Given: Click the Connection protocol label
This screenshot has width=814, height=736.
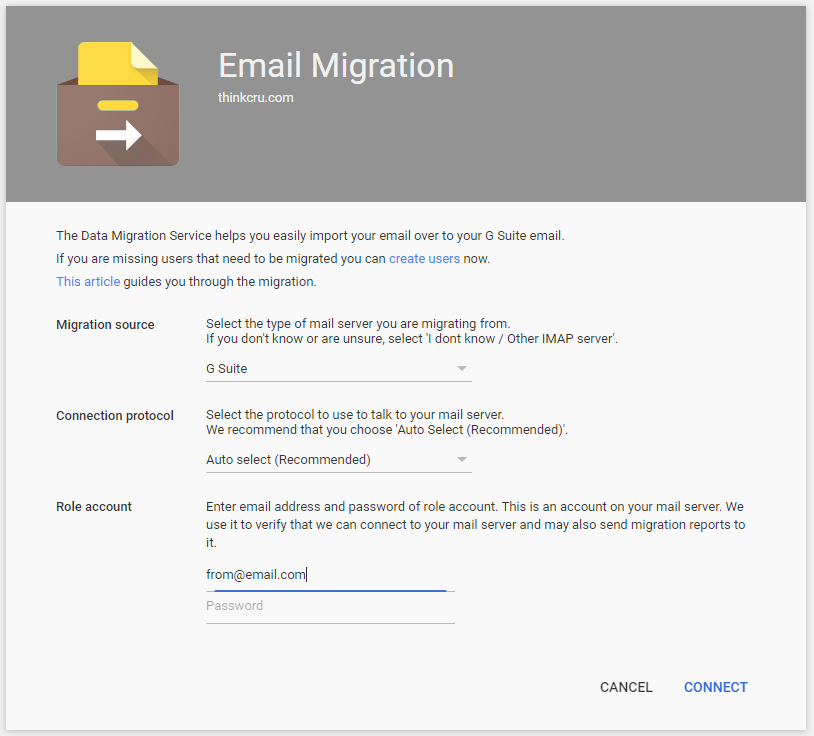Looking at the screenshot, I should point(115,416).
